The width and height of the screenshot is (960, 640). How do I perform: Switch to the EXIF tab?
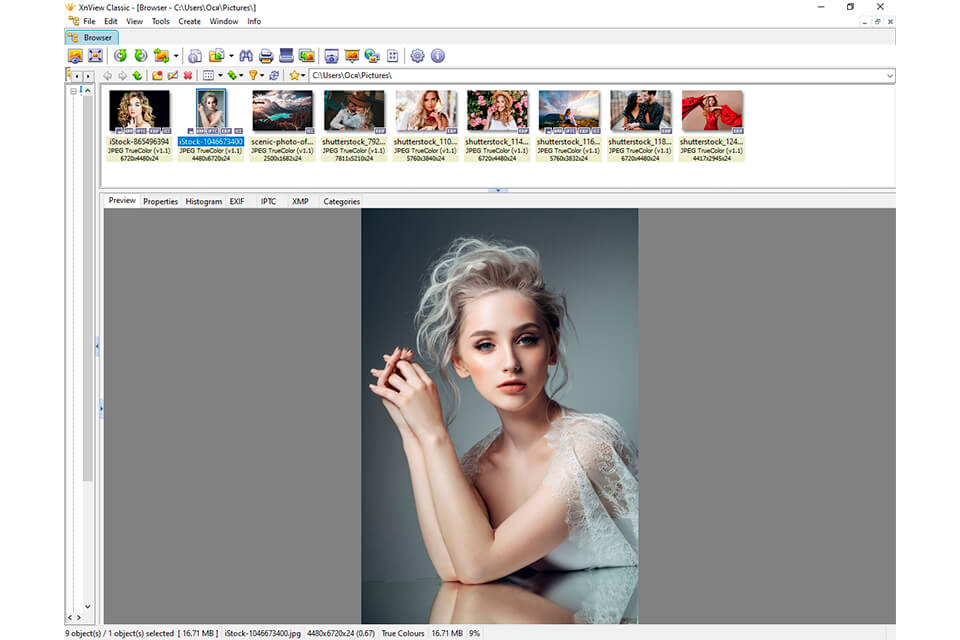pos(237,201)
